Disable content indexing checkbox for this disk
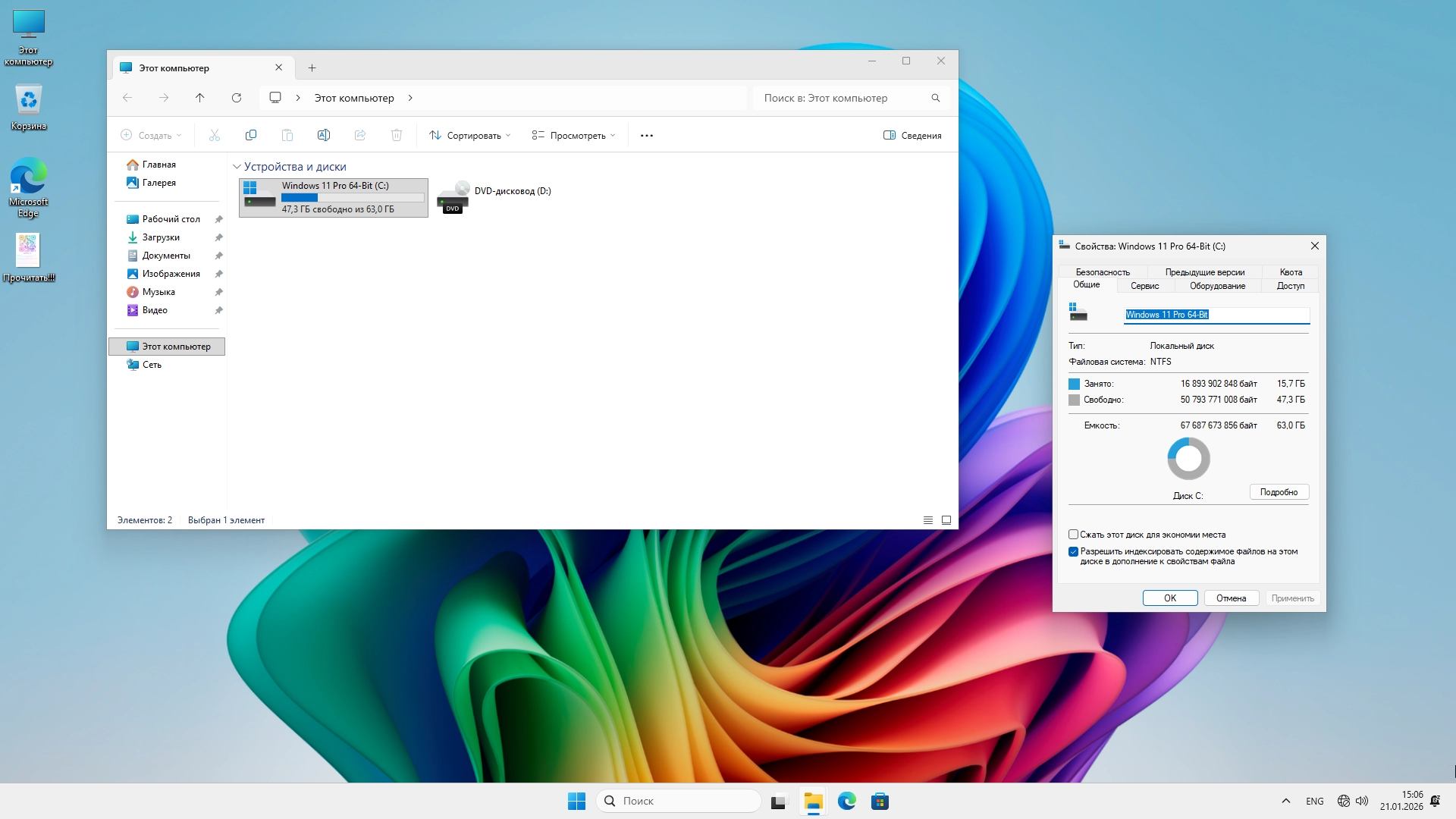 point(1074,552)
